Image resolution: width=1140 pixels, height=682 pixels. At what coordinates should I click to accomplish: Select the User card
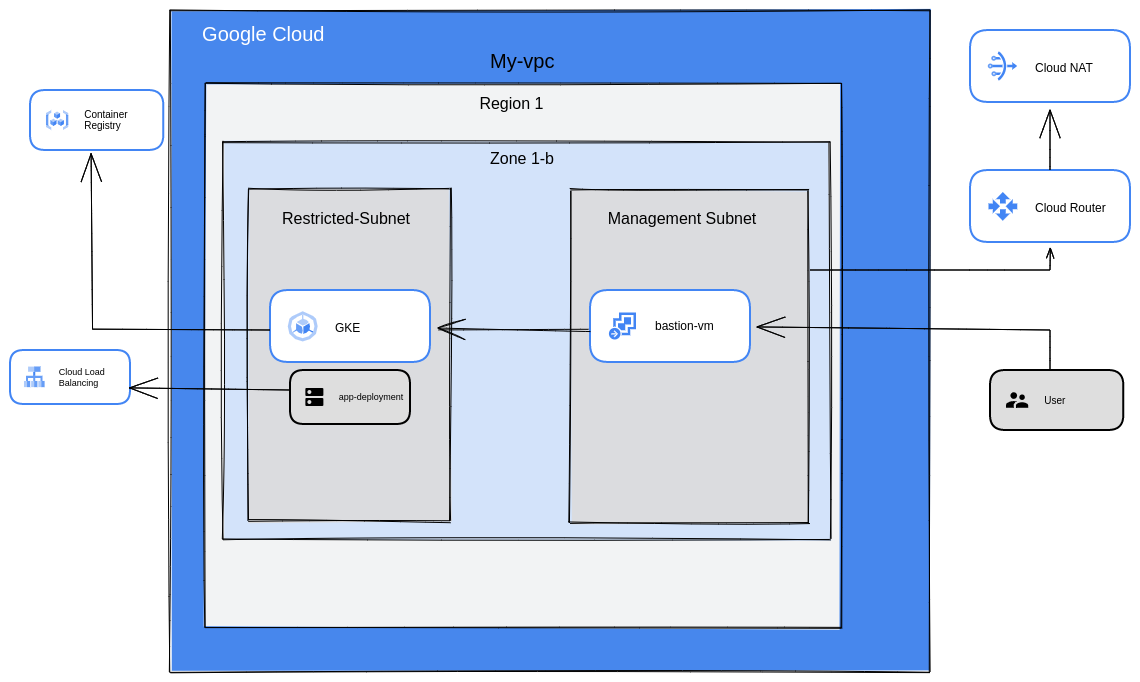coord(1056,400)
